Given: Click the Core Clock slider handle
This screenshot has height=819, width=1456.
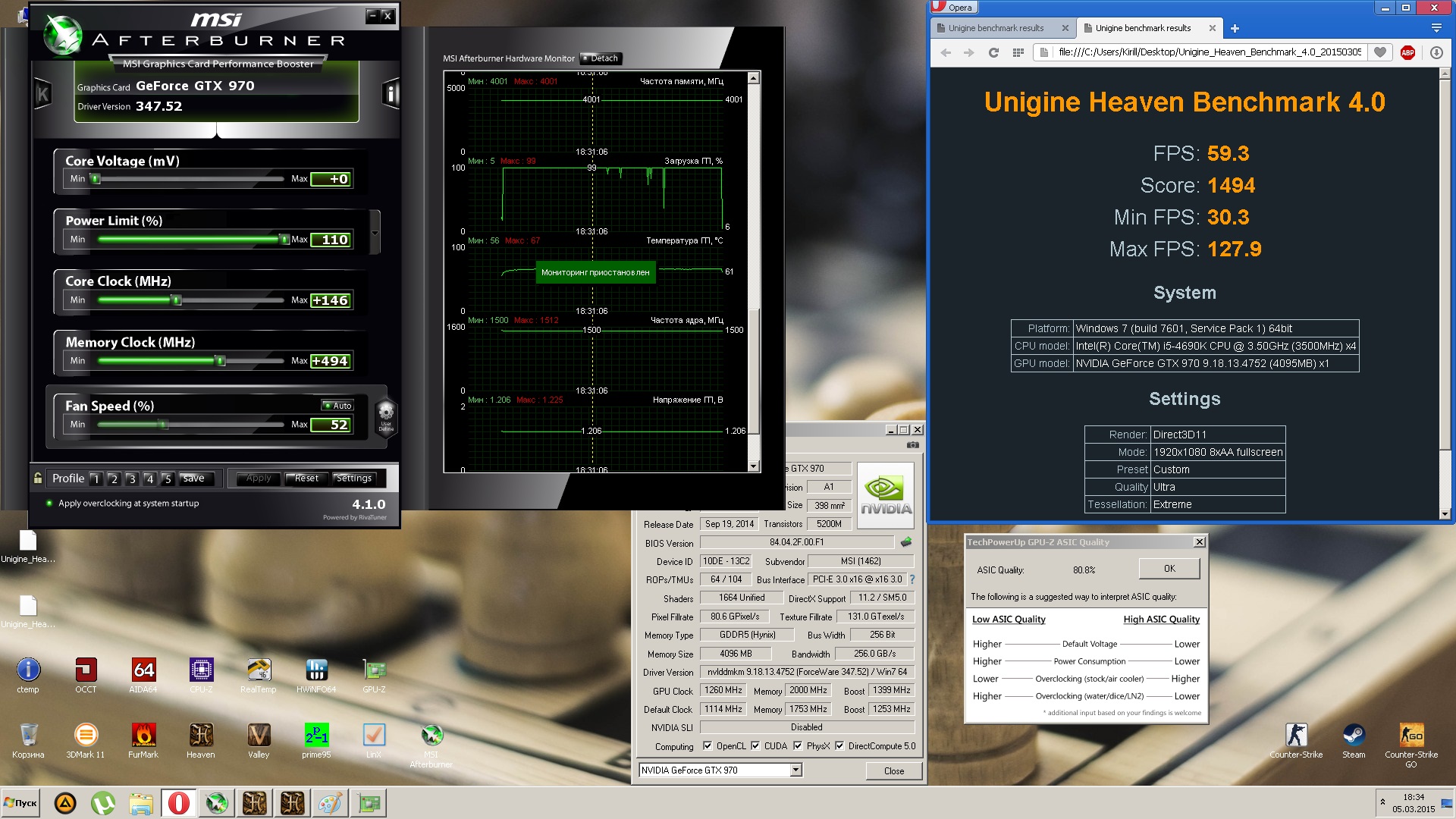Looking at the screenshot, I should click(x=177, y=300).
